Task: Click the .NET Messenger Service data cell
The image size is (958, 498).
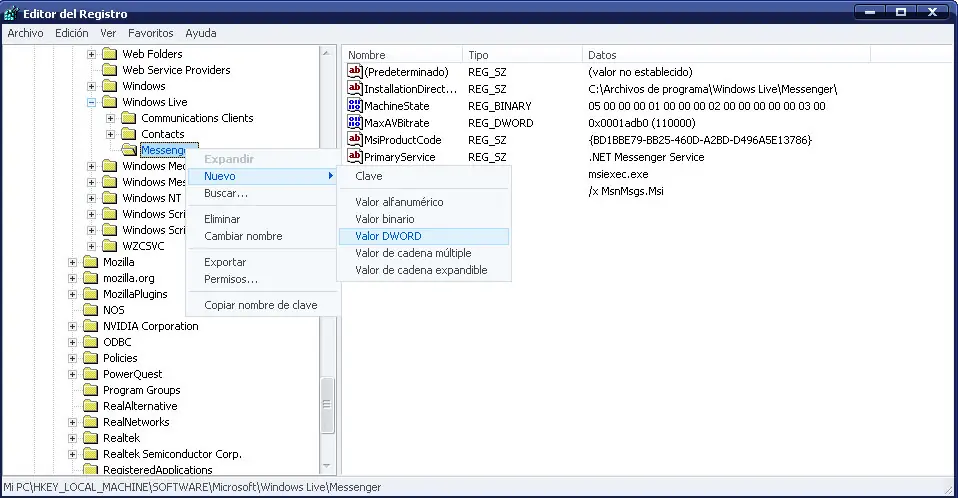Action: (x=646, y=157)
